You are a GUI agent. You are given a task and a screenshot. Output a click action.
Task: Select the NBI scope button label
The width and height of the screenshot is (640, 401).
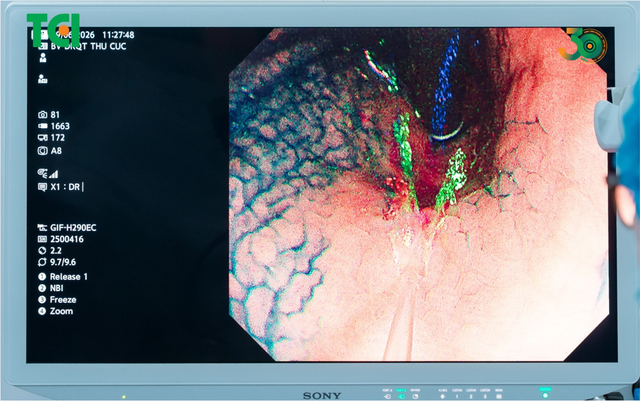[56, 288]
